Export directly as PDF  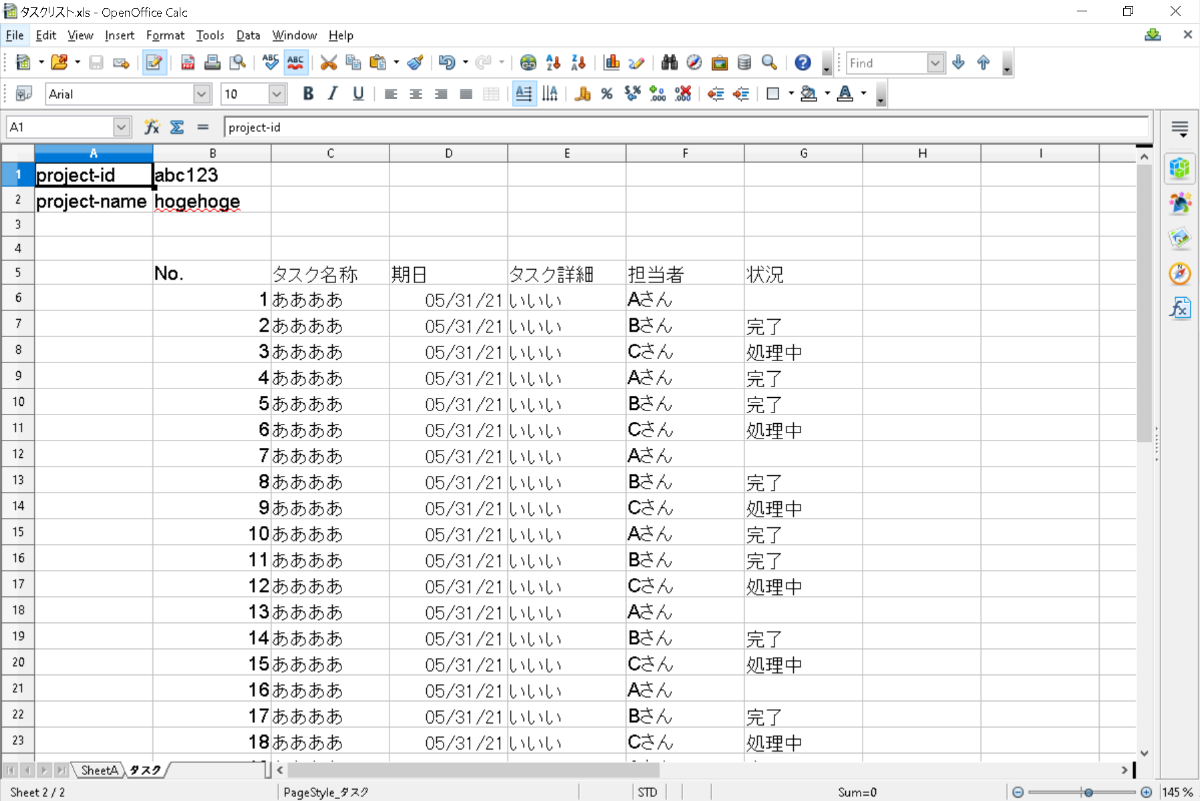[x=187, y=62]
